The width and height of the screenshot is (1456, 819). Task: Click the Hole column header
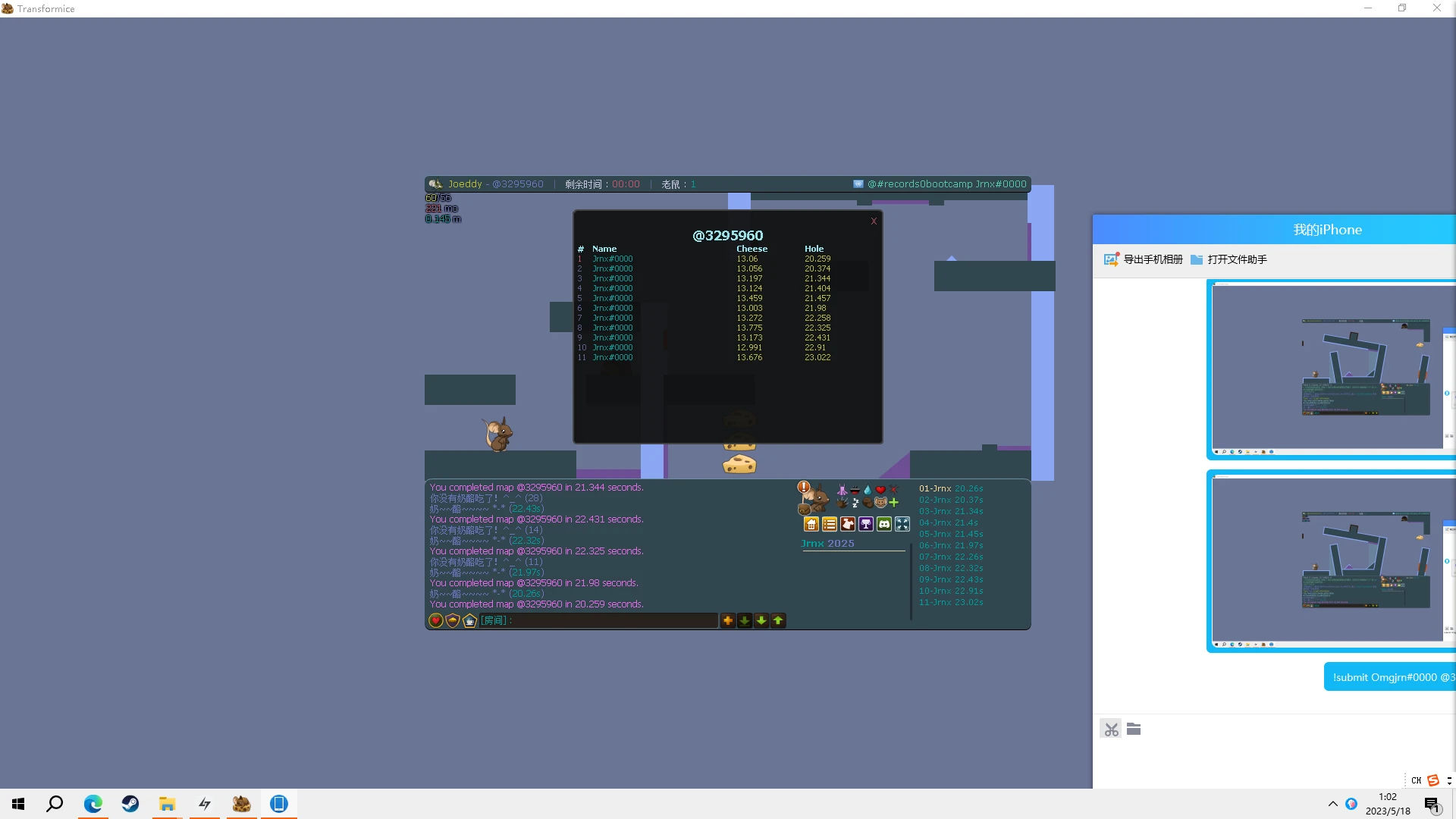[814, 249]
